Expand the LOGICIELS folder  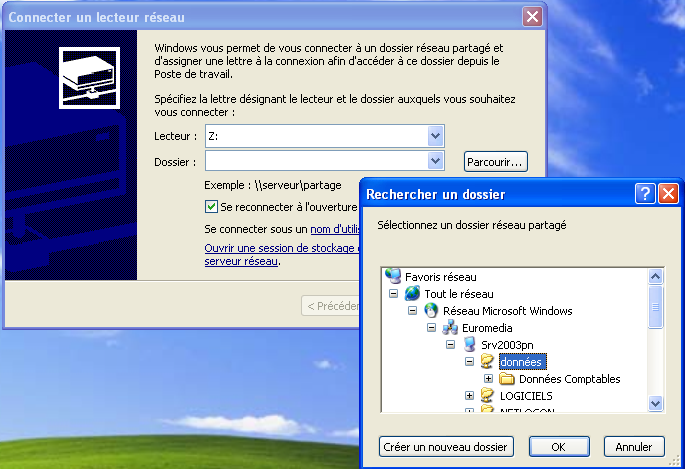pos(470,396)
